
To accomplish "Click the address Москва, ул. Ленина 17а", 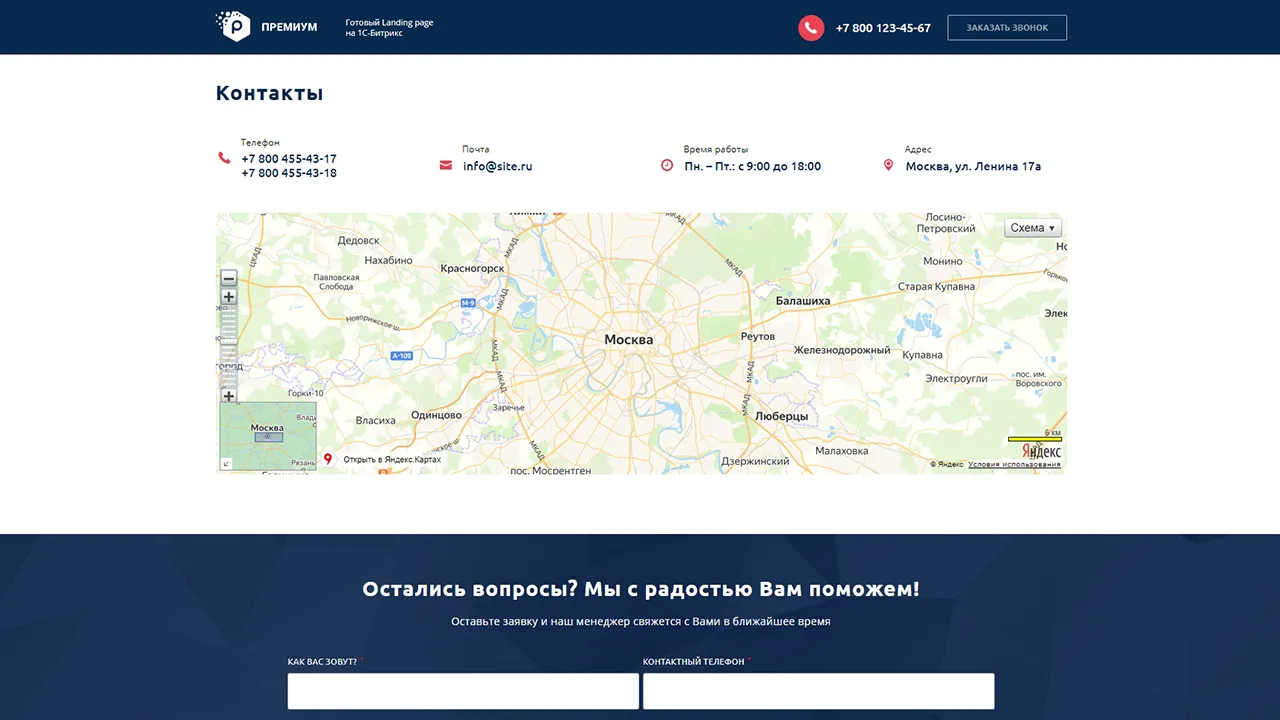I will [973, 166].
